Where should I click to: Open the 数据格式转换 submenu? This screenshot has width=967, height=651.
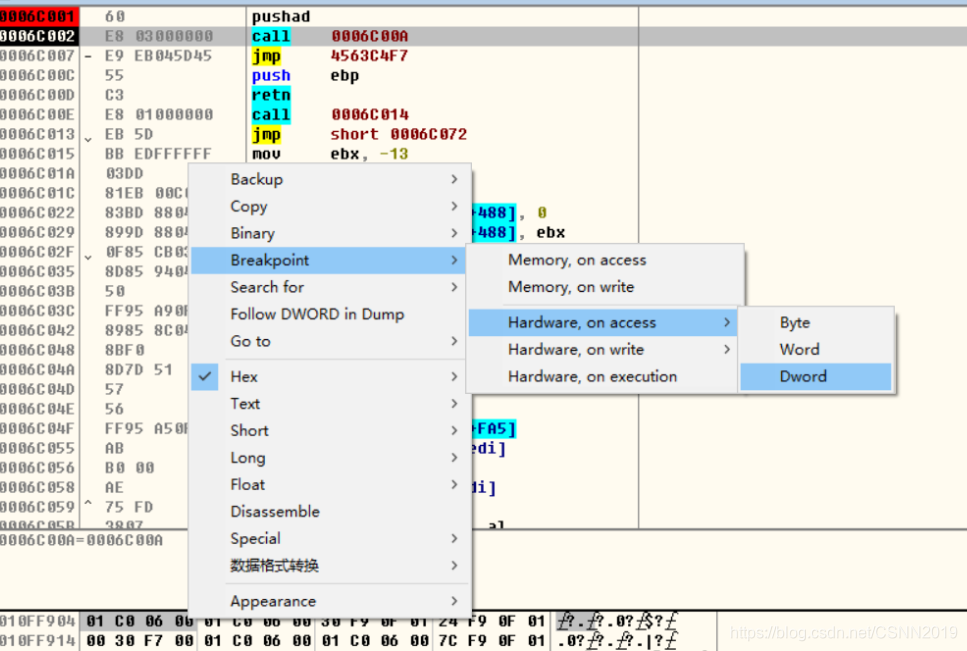(331, 566)
